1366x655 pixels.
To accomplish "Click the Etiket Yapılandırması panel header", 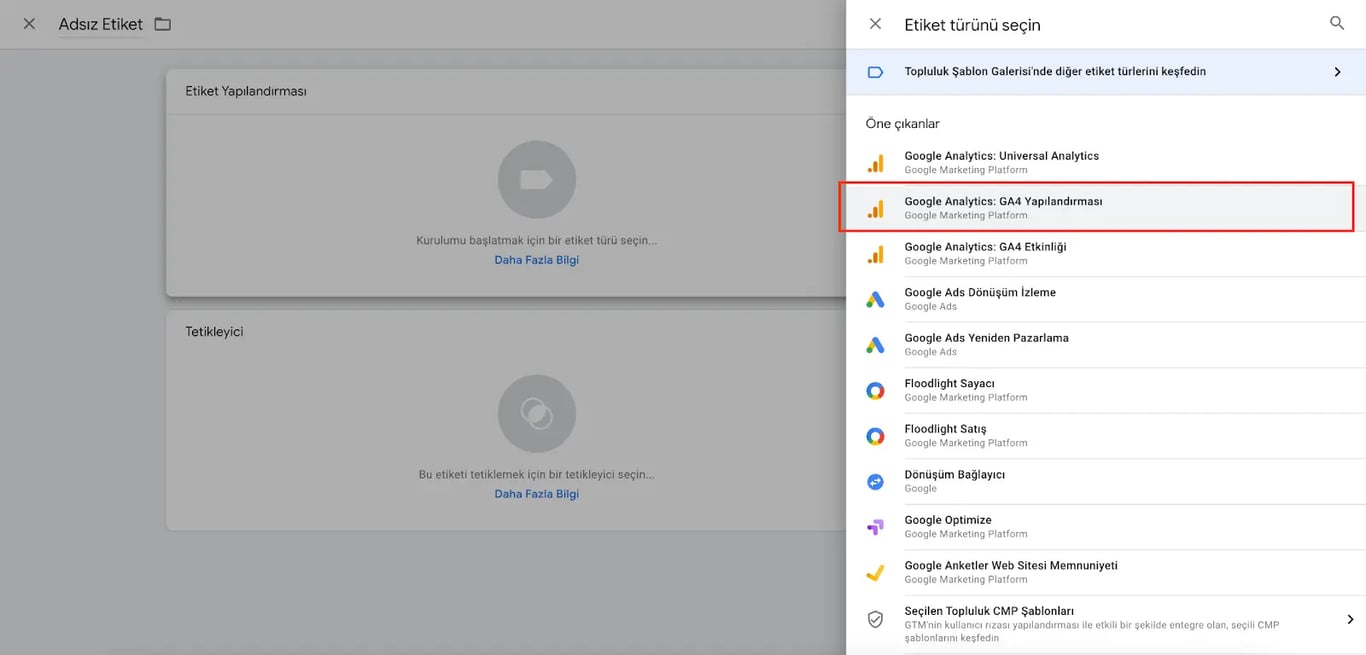I will coord(244,90).
